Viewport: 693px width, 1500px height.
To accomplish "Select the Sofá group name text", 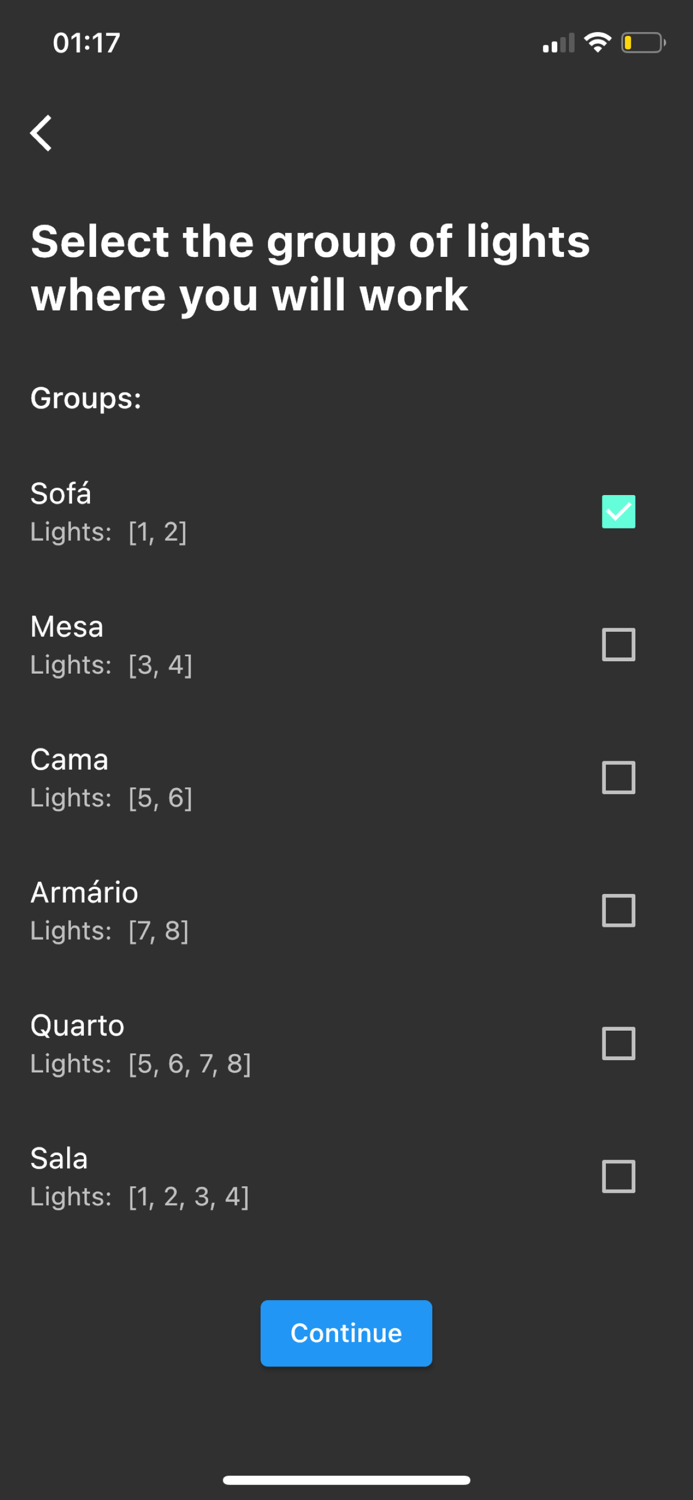I will tap(60, 493).
